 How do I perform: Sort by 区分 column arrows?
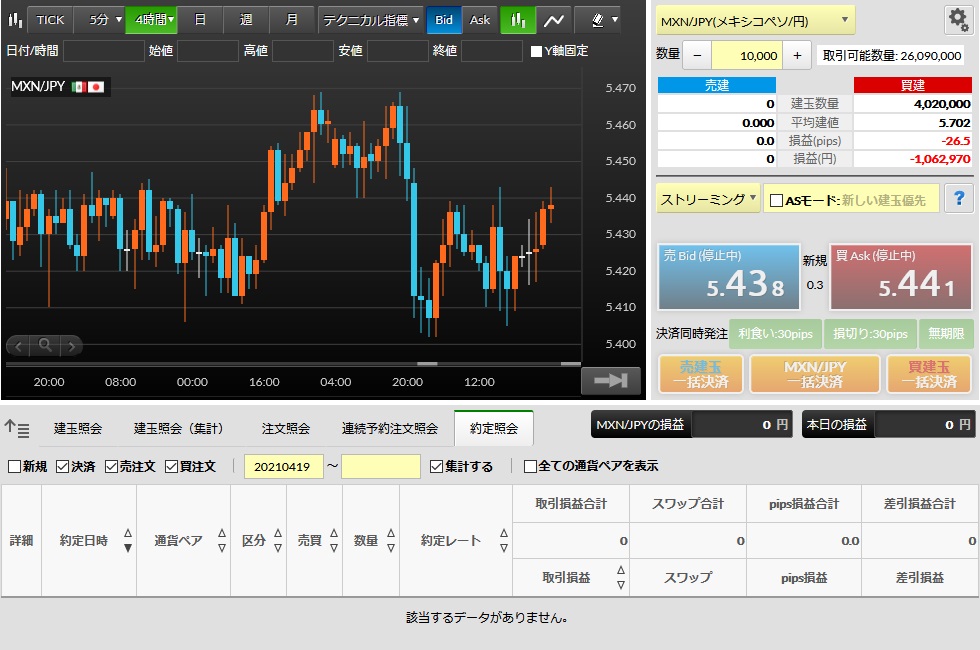278,541
